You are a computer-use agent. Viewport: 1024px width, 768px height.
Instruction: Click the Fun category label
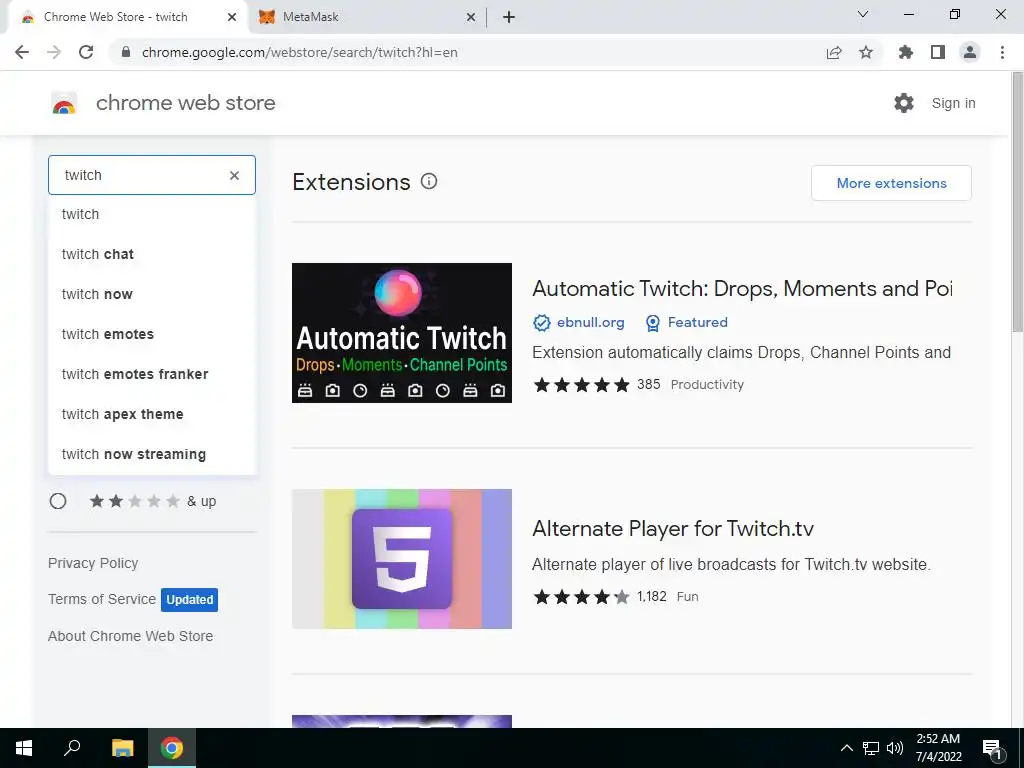coord(688,597)
